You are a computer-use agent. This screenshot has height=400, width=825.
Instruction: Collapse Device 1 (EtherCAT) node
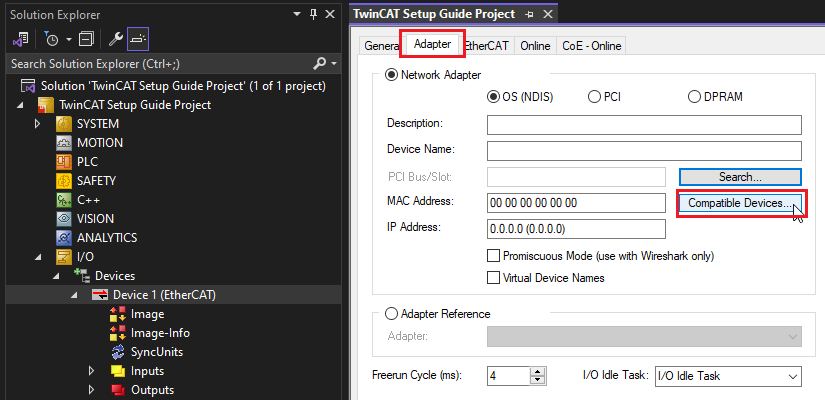[74, 296]
